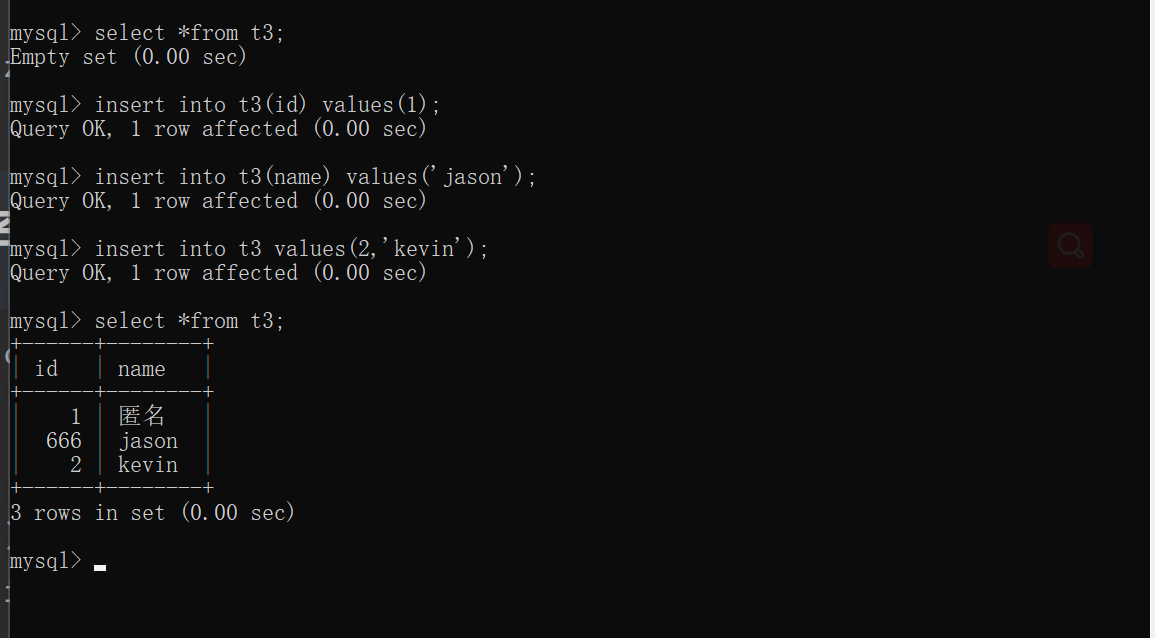Click the 'jason' cell in the table
The height and width of the screenshot is (638, 1155).
point(148,441)
